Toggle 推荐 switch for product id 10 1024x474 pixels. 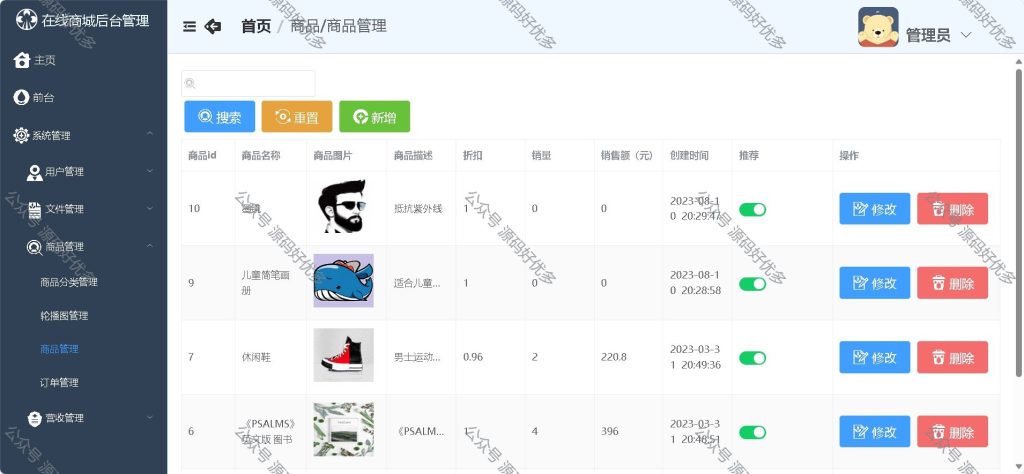coord(752,210)
